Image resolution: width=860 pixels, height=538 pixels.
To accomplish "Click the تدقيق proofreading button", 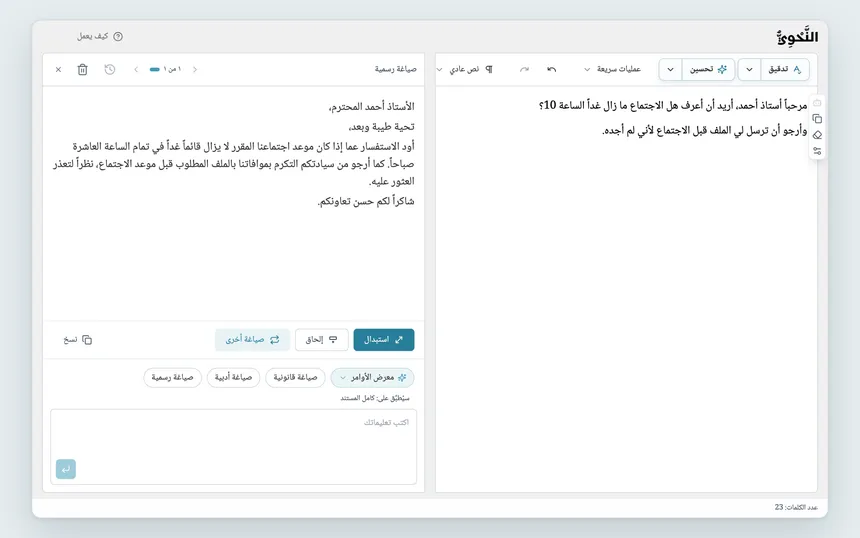I will [785, 70].
